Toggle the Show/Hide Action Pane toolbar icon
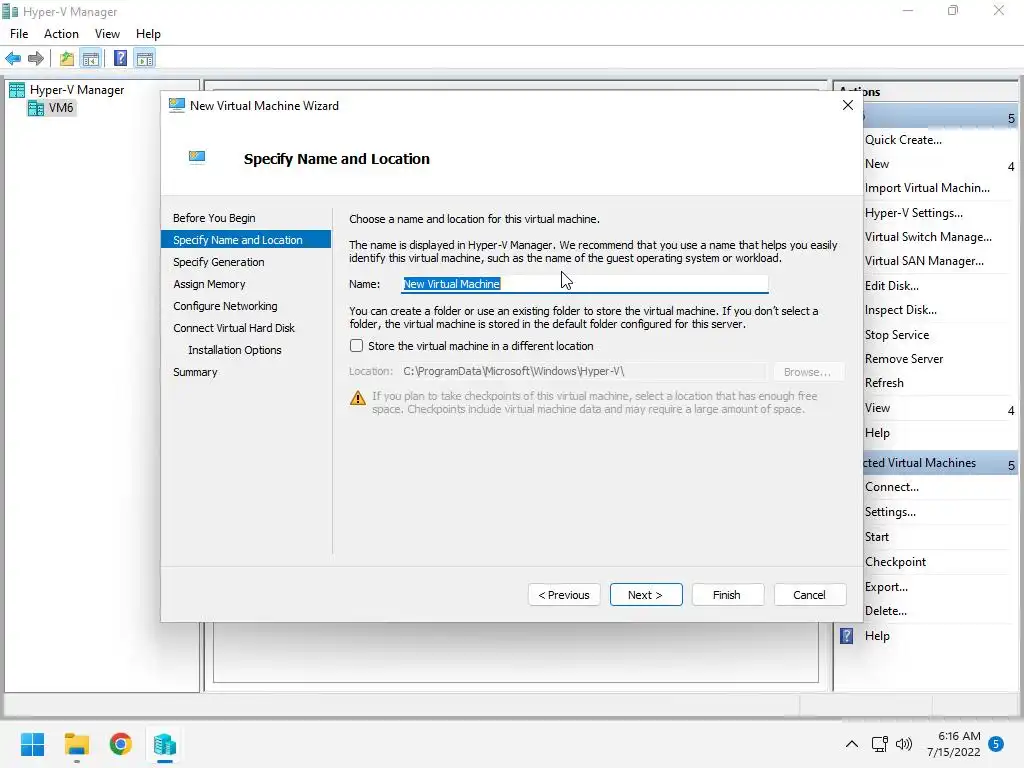Image resolution: width=1024 pixels, height=768 pixels. tap(145, 59)
